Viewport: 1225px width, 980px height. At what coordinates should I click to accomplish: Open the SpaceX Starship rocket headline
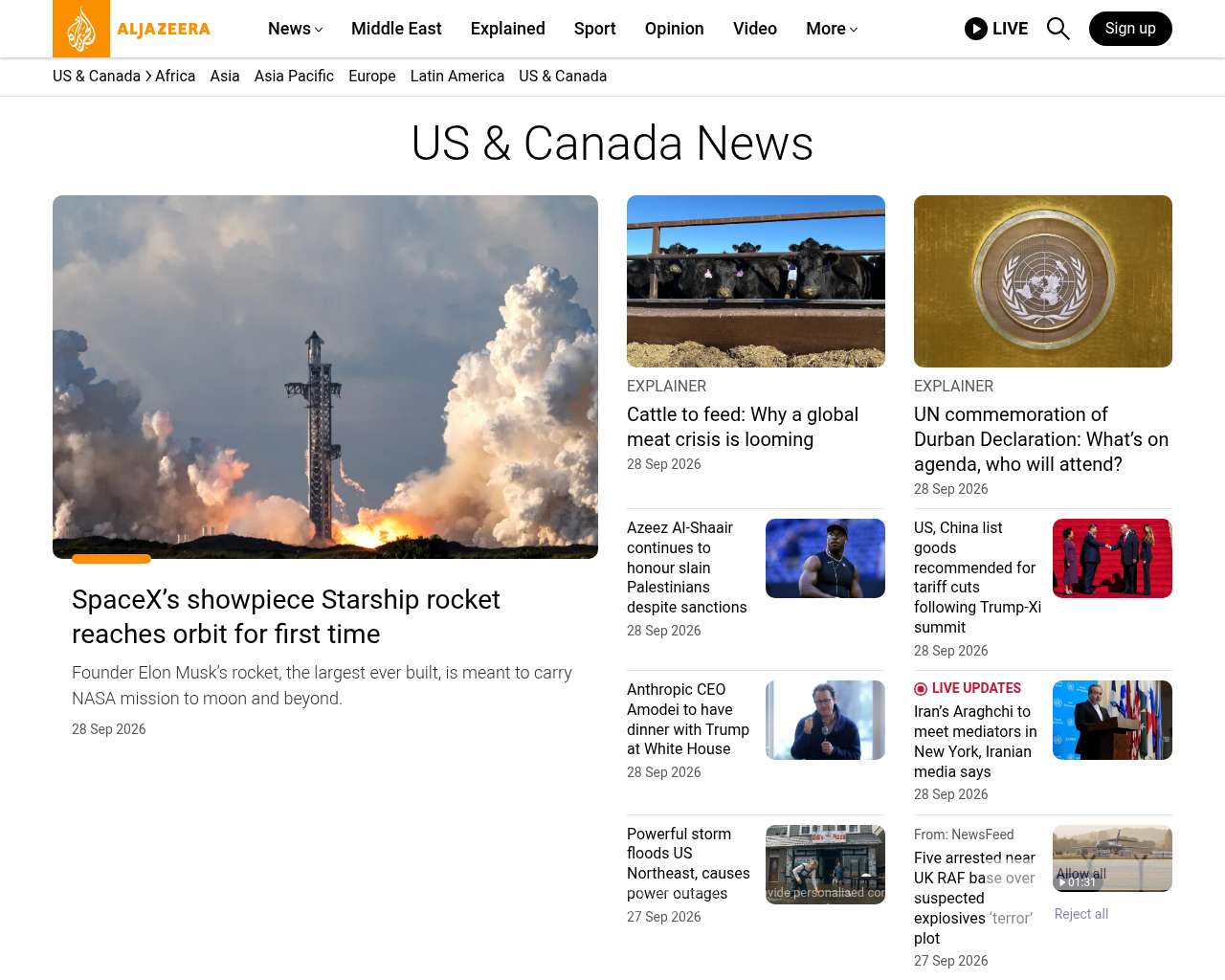tap(286, 616)
